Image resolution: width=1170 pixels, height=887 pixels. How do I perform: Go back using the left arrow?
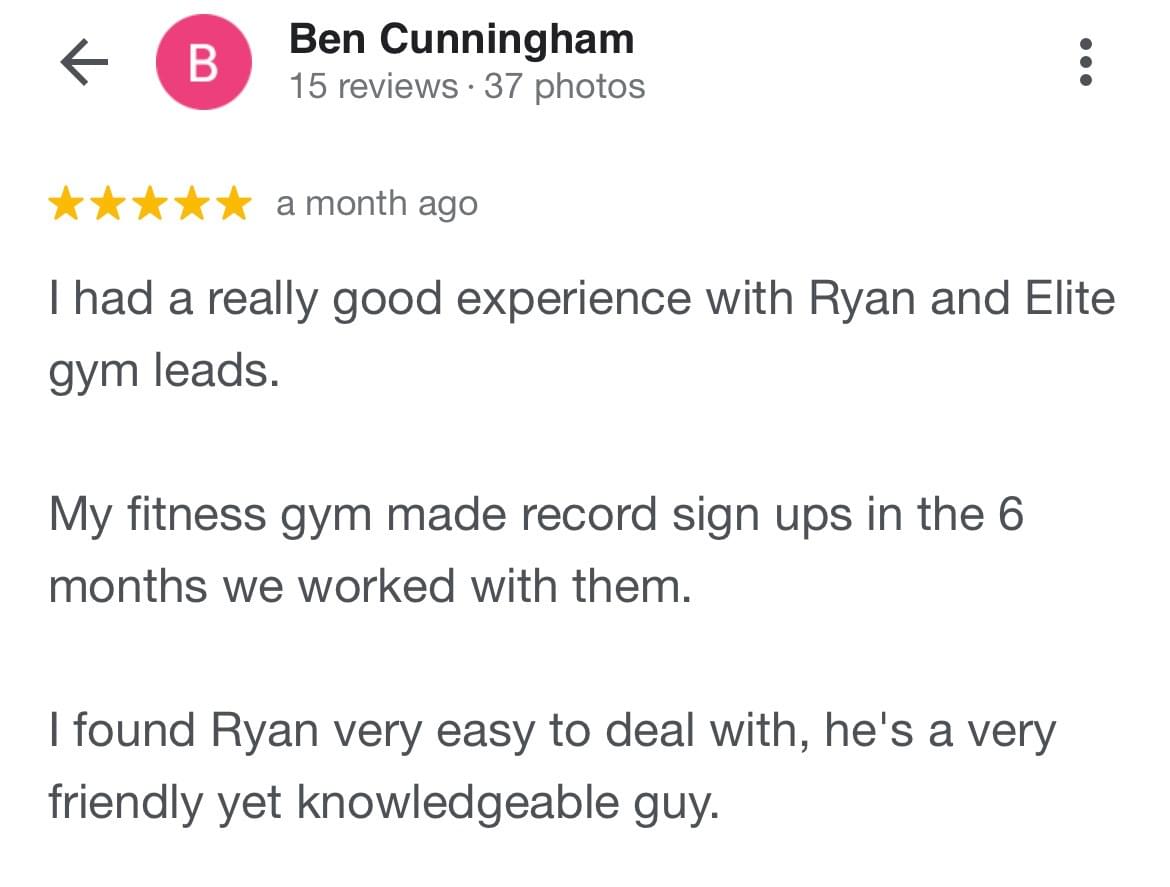[84, 62]
